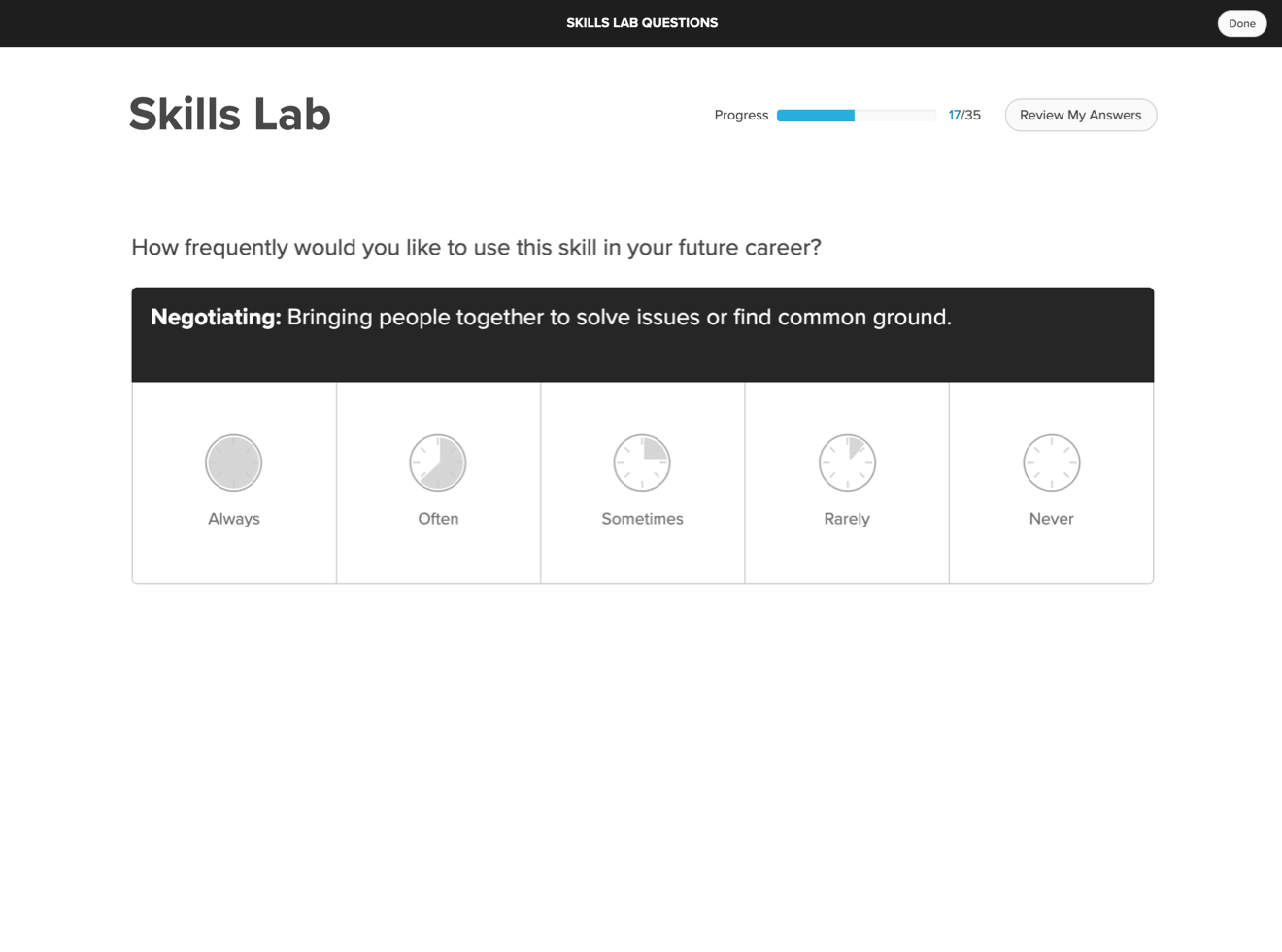
Task: Select the Sometimes answer cell
Action: (x=642, y=483)
